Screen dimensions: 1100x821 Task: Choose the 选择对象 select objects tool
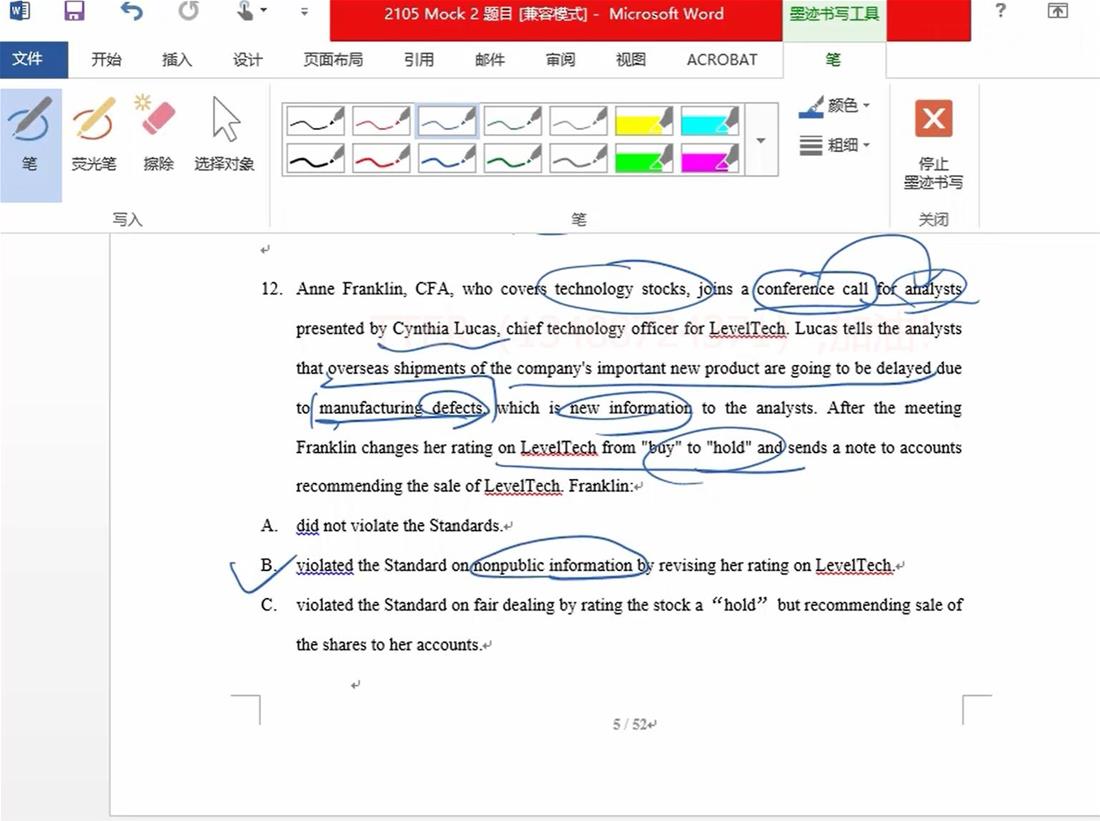pos(224,135)
